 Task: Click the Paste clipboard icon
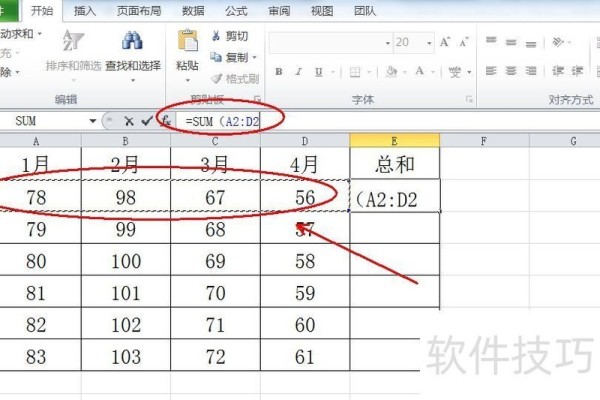[x=188, y=41]
